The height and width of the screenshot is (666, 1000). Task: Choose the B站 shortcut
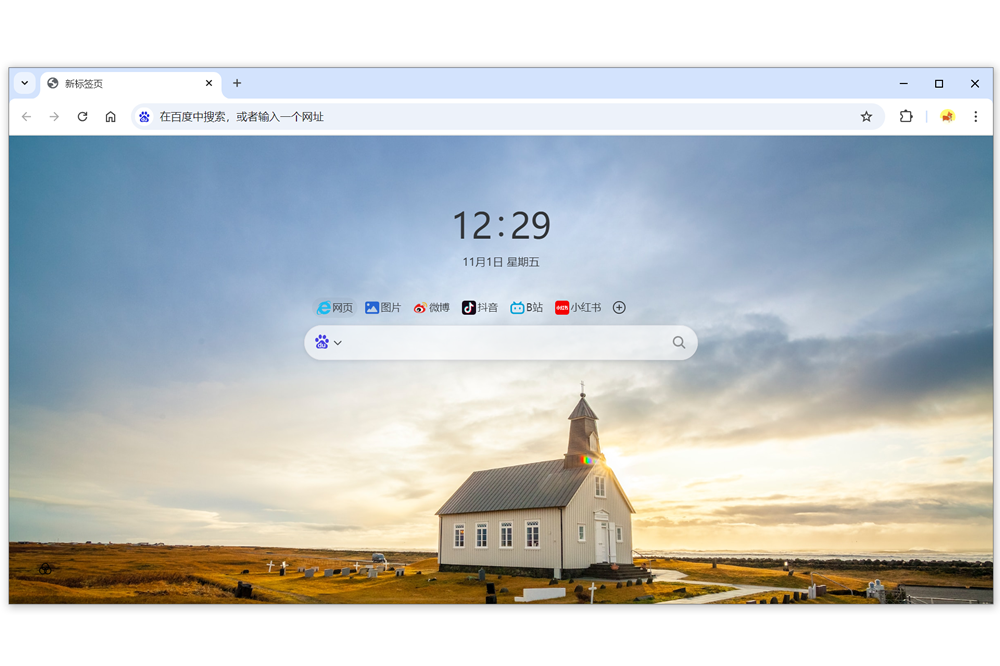[527, 308]
